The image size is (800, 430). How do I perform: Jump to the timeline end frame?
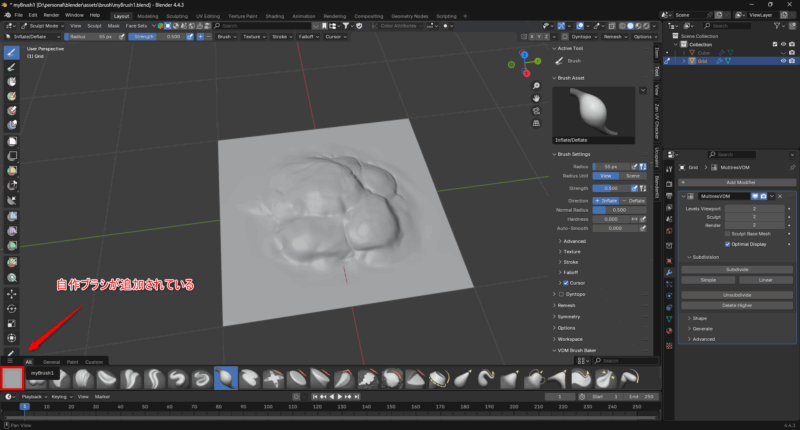pos(357,396)
